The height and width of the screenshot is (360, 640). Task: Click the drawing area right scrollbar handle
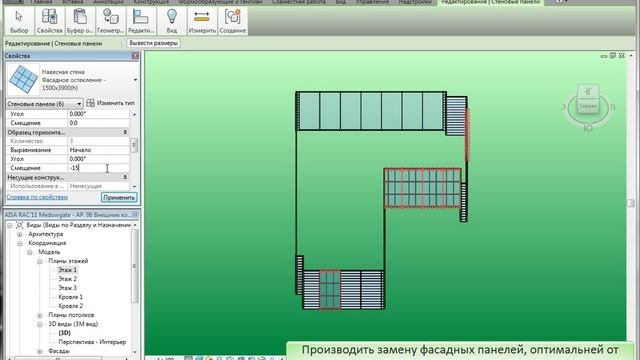pyautogui.click(x=631, y=203)
